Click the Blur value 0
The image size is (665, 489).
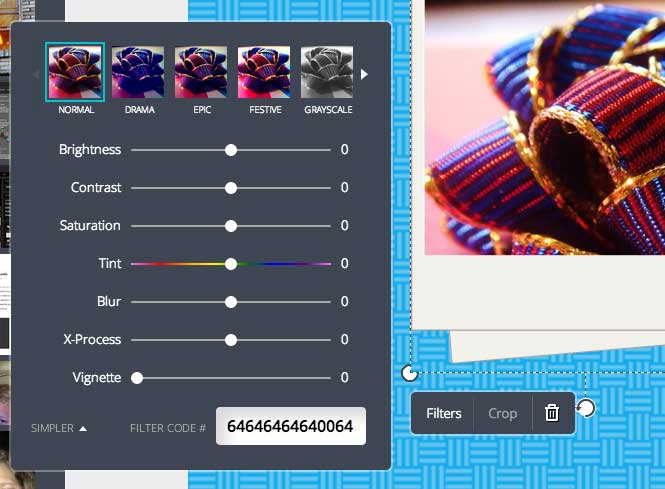tap(344, 301)
